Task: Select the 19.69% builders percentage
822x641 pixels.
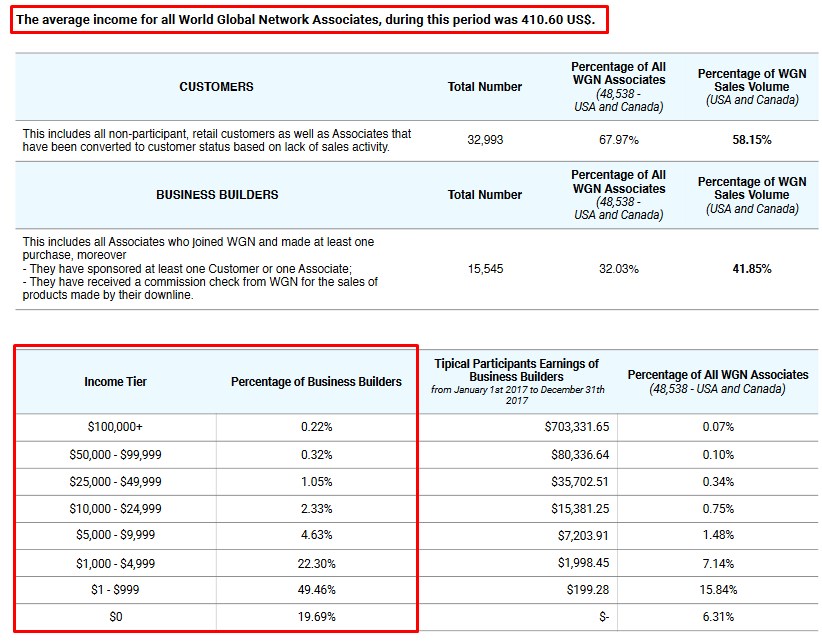Action: pyautogui.click(x=317, y=617)
